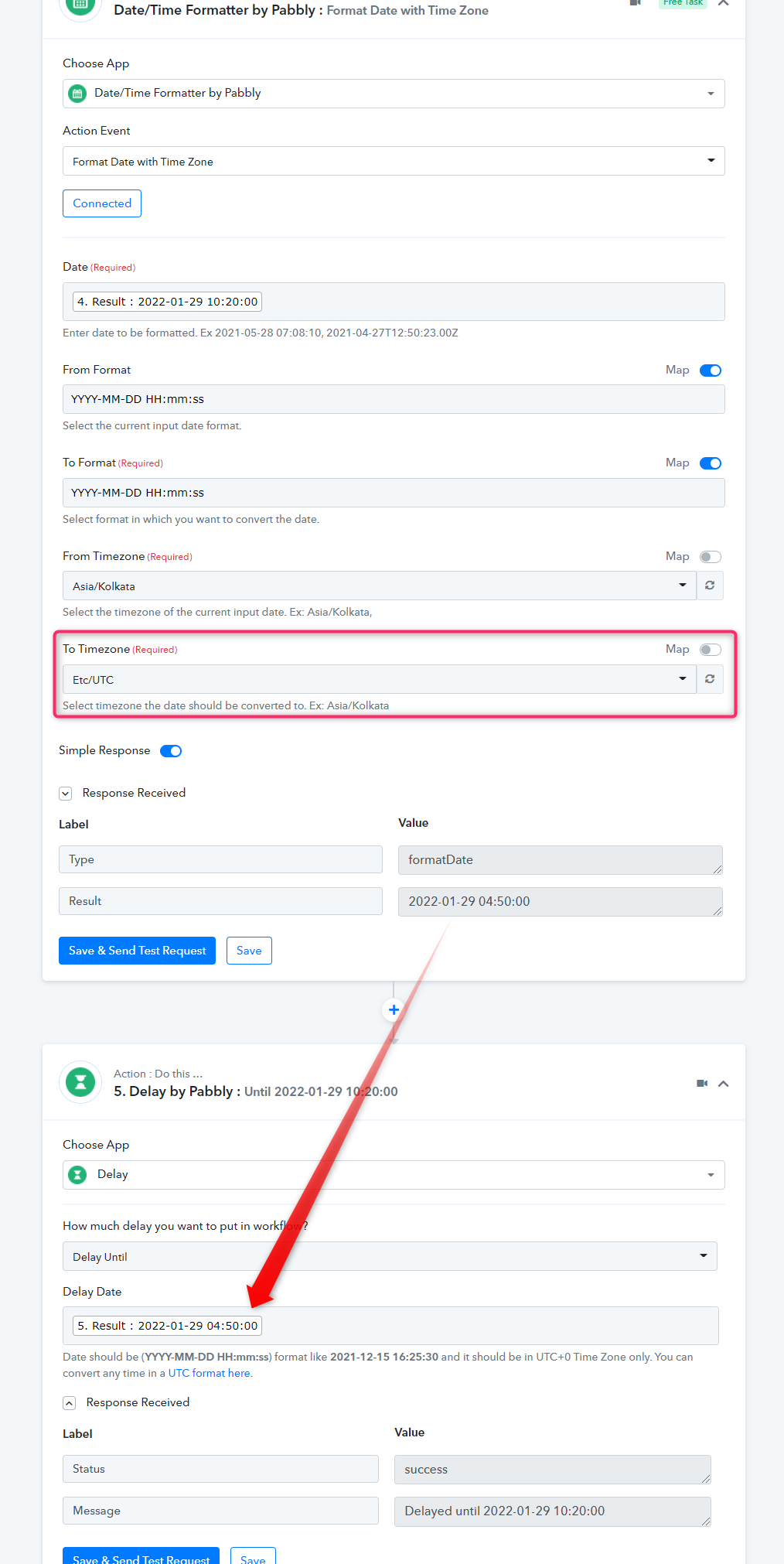
Task: Collapse the Delay by Pabbly step chevron
Action: coord(724,1084)
